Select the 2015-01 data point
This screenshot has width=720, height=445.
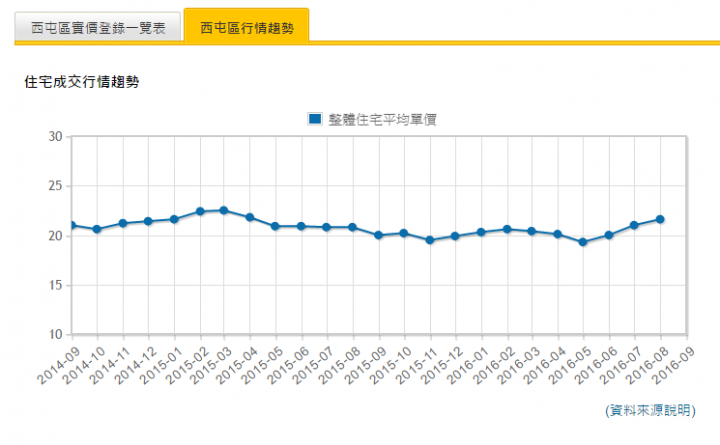[x=174, y=219]
